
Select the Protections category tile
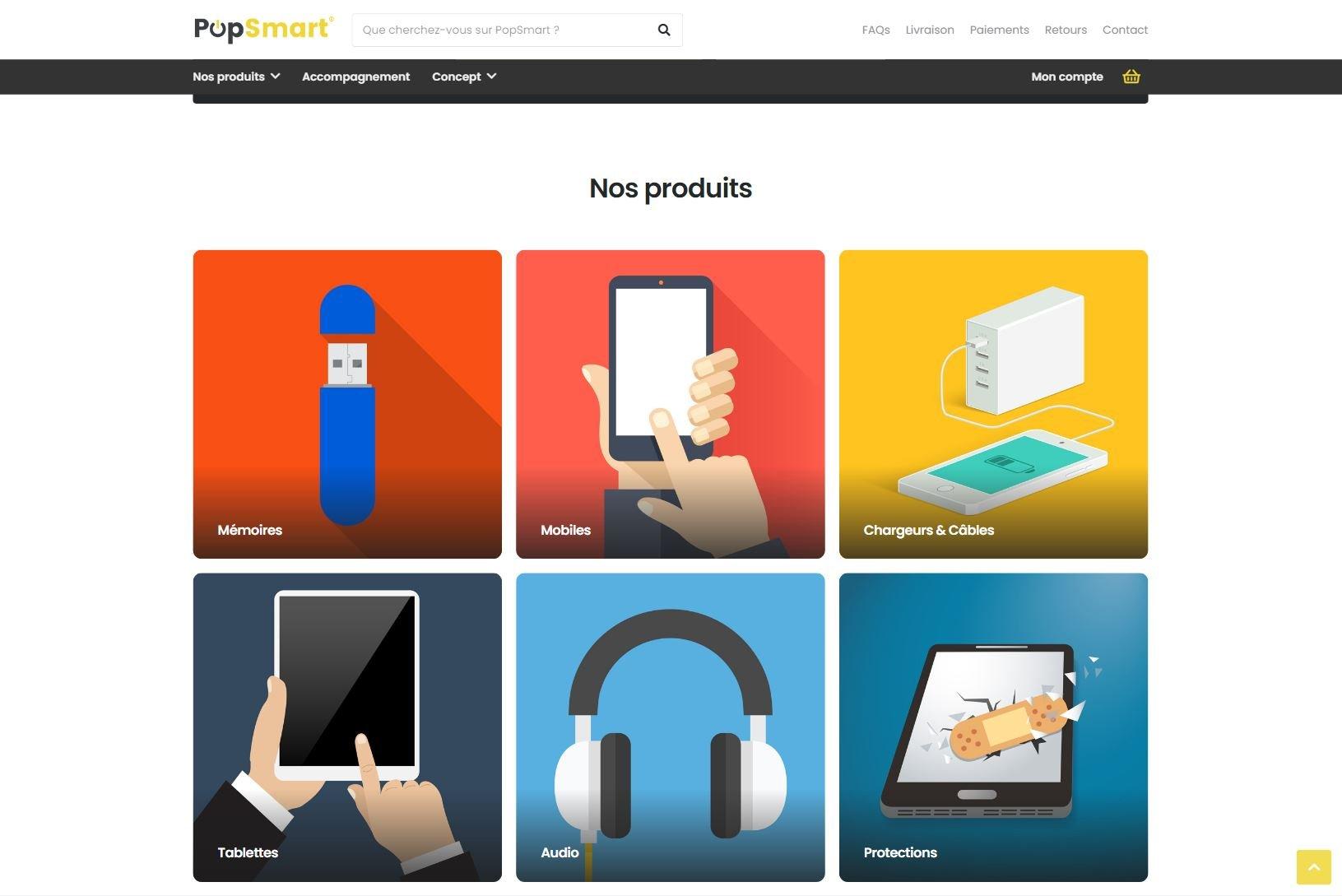click(x=993, y=727)
